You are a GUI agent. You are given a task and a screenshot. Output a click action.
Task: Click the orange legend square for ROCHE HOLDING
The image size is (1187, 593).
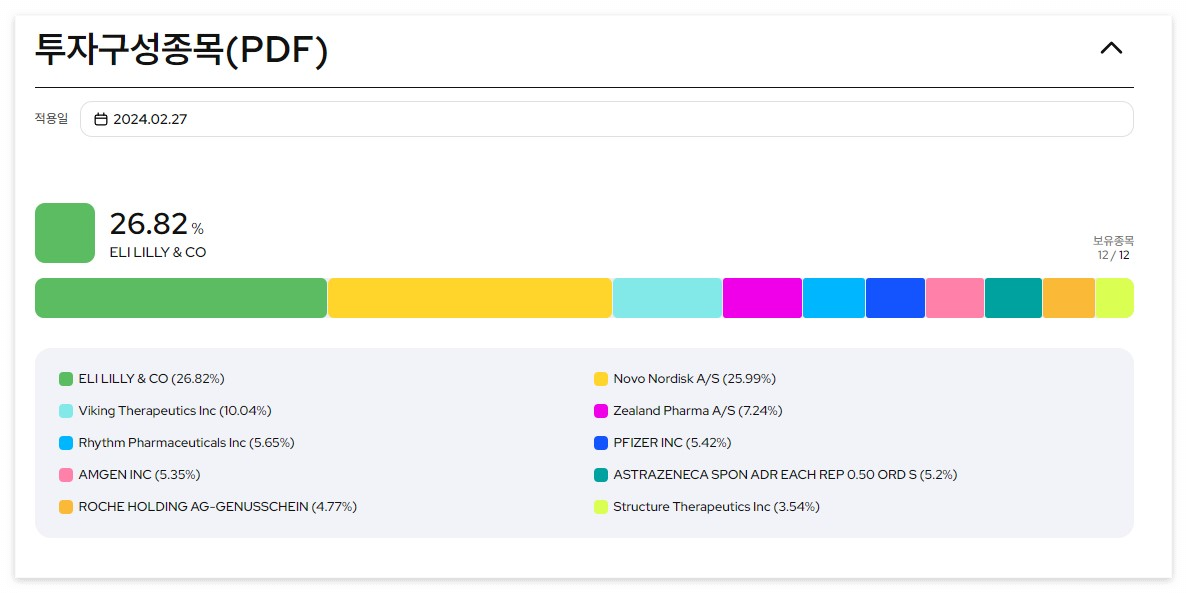click(x=66, y=507)
